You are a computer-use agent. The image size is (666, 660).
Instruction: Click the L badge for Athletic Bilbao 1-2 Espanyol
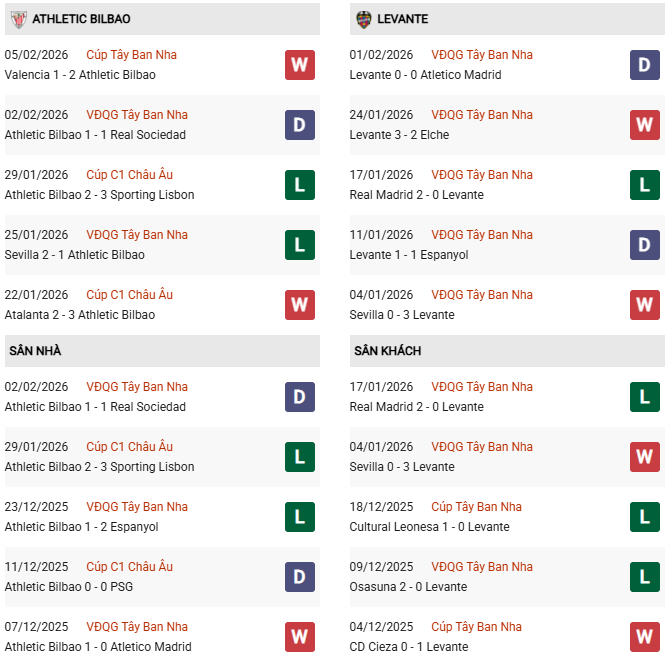coord(300,517)
